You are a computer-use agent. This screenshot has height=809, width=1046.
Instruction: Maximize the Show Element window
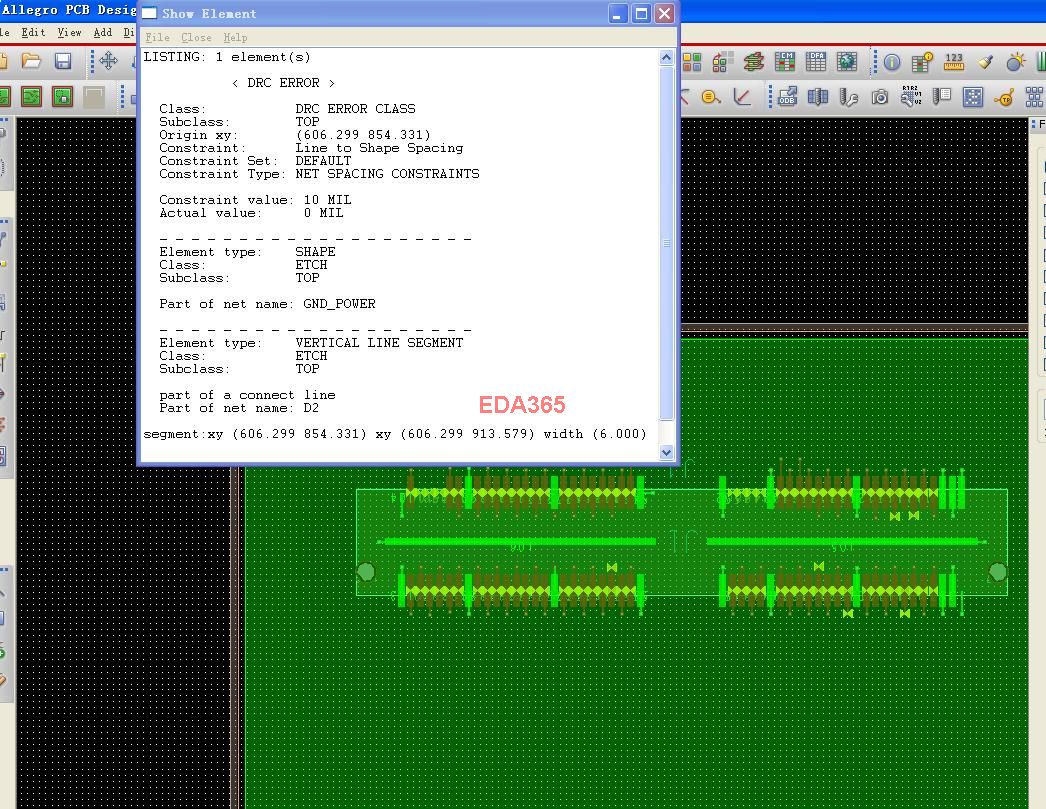(641, 13)
